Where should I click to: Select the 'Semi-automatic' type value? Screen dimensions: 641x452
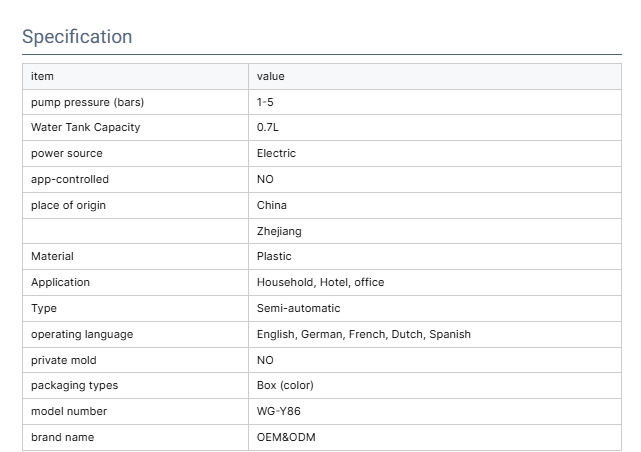click(298, 308)
